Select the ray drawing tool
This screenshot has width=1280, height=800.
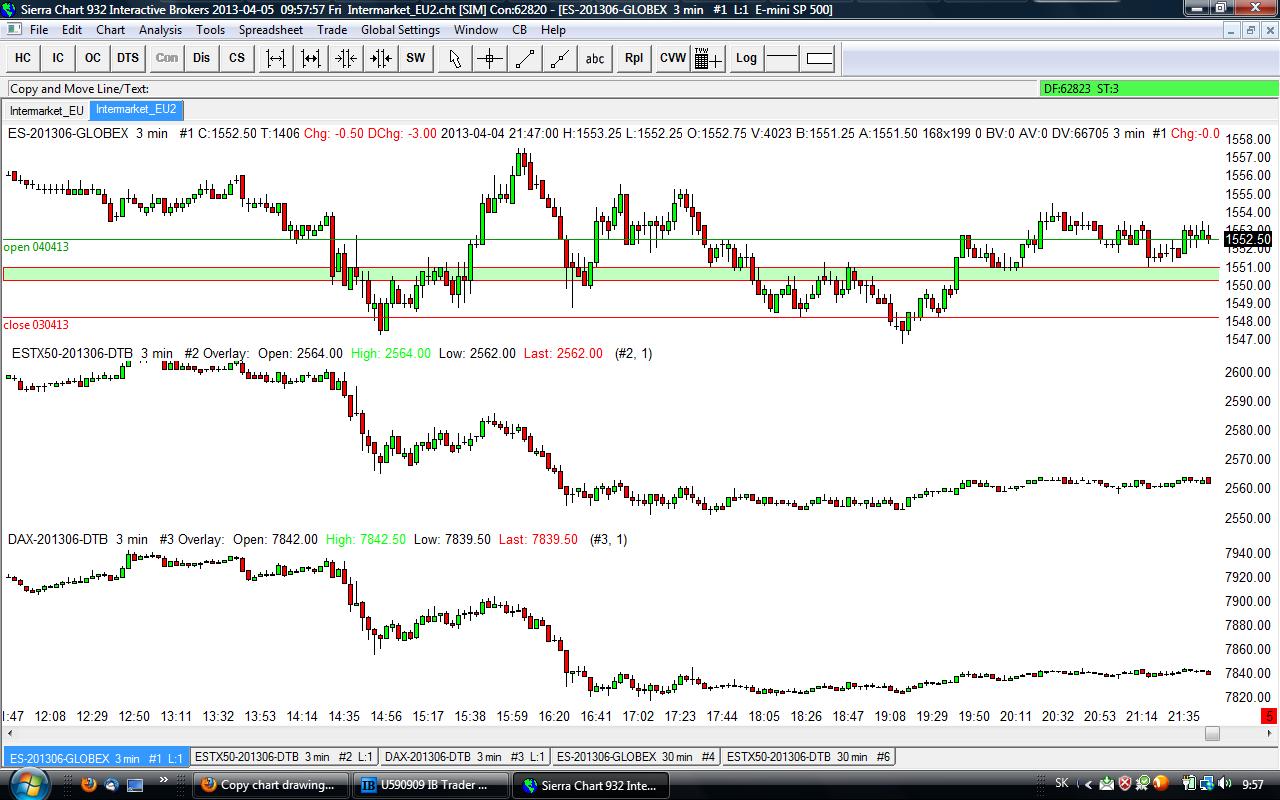tap(560, 58)
